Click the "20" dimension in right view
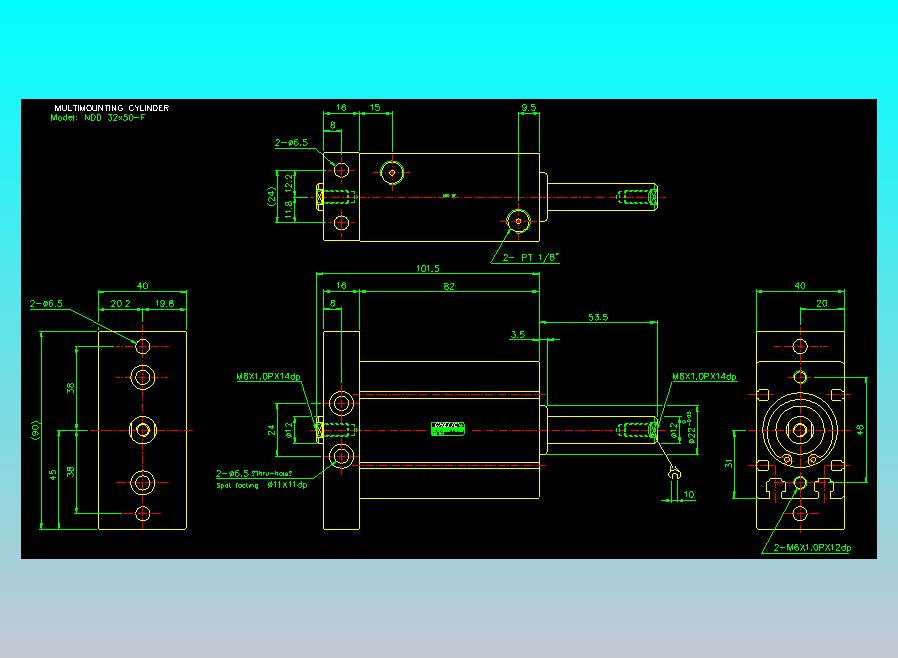 click(x=821, y=304)
